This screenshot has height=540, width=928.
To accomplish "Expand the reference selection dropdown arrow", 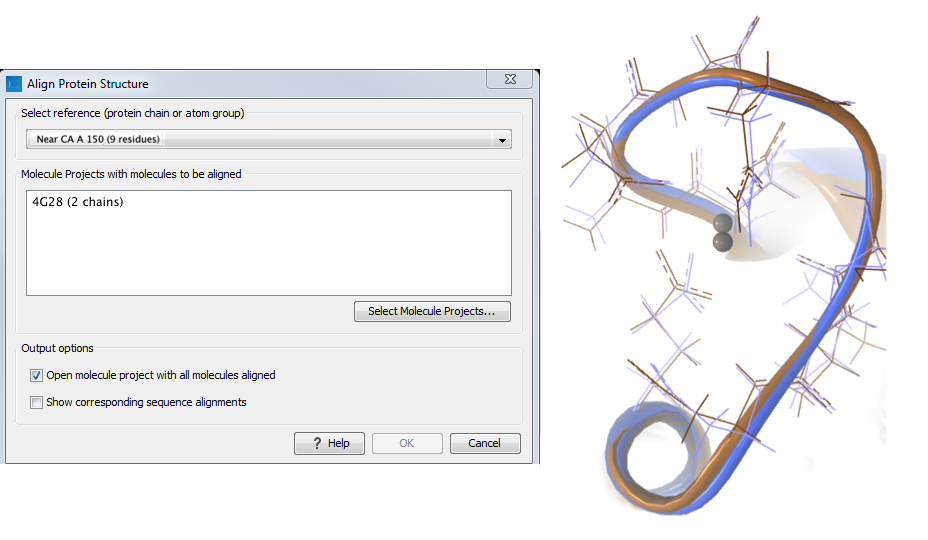I will (x=503, y=140).
